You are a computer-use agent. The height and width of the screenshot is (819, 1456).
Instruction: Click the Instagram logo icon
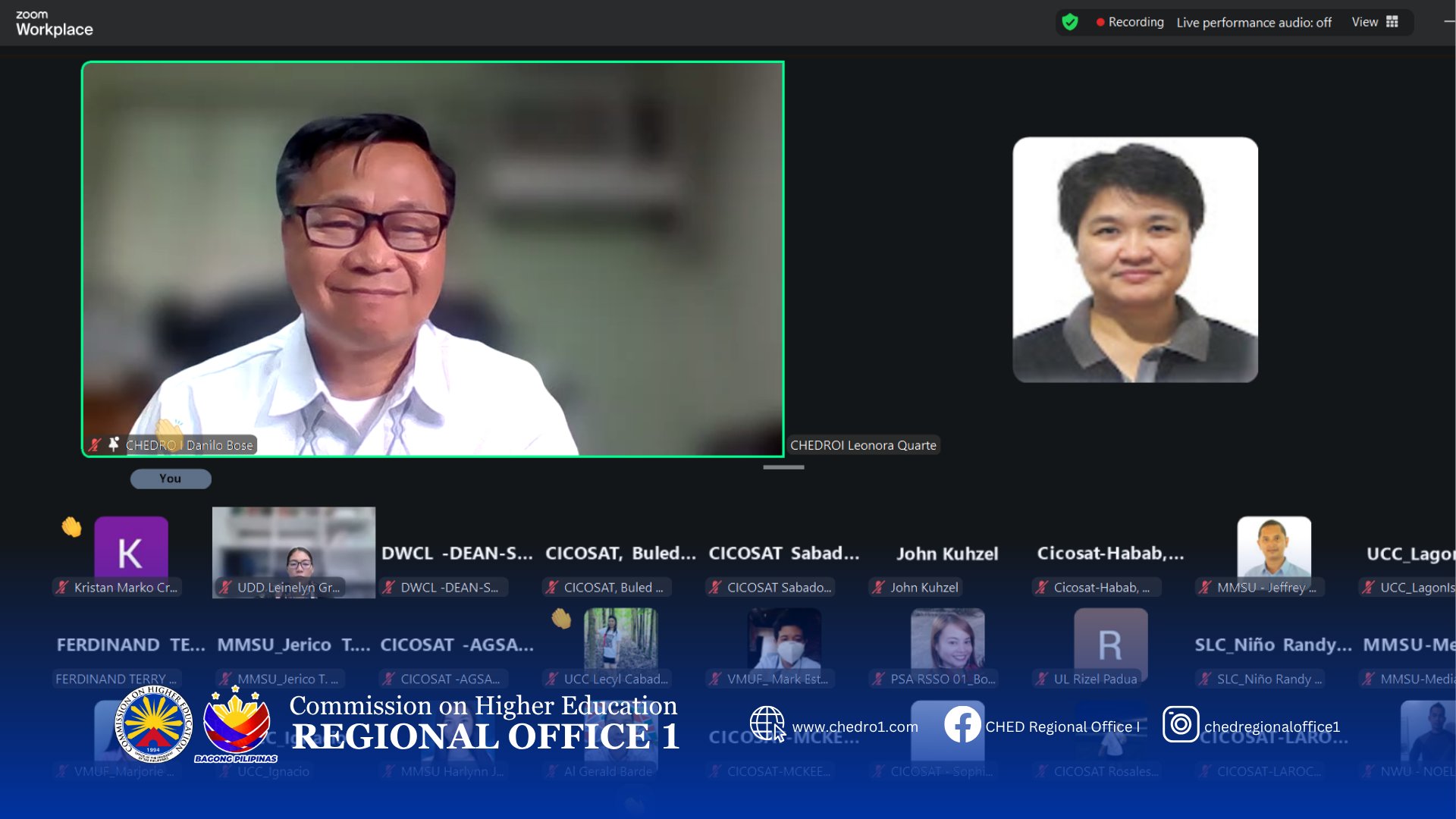(x=1180, y=724)
